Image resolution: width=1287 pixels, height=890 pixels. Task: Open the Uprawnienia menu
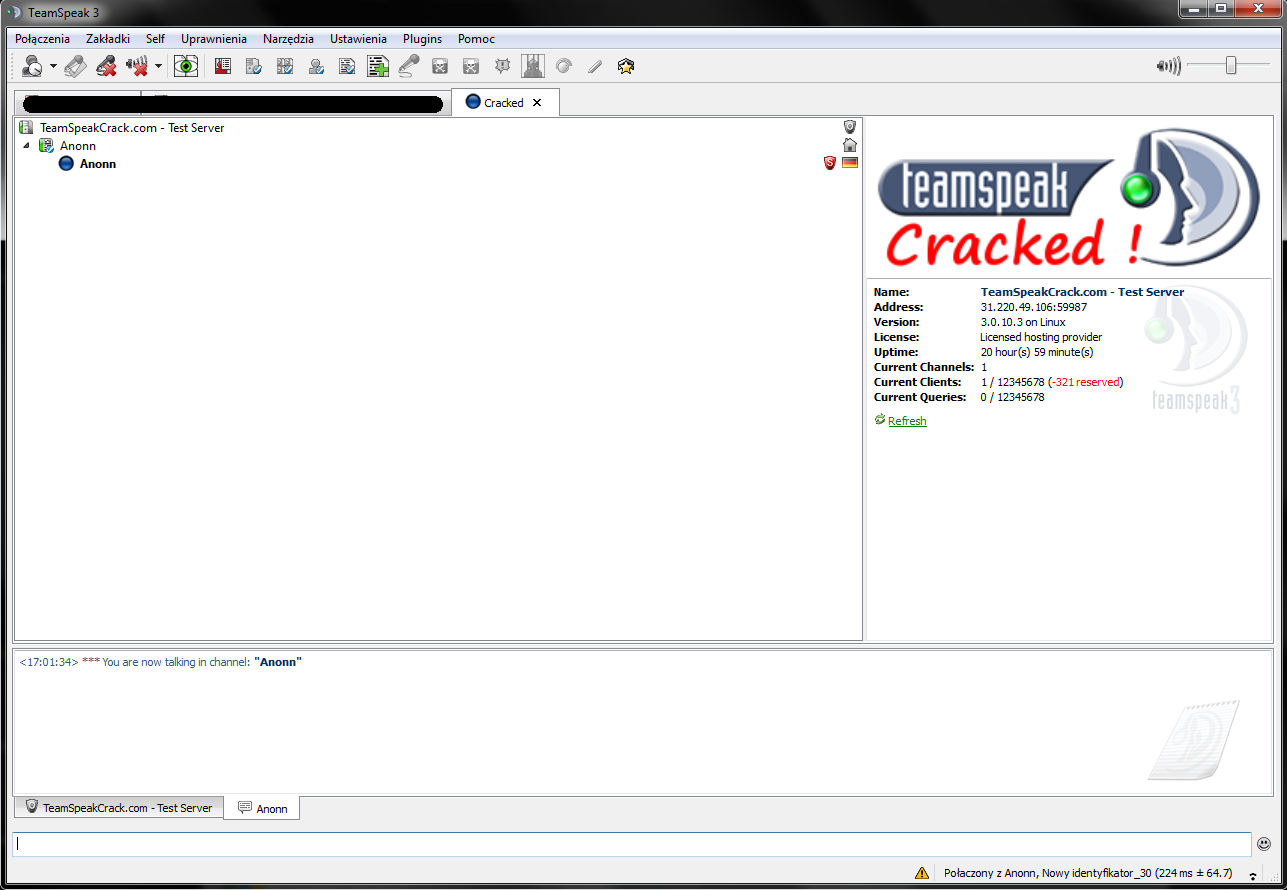(214, 39)
